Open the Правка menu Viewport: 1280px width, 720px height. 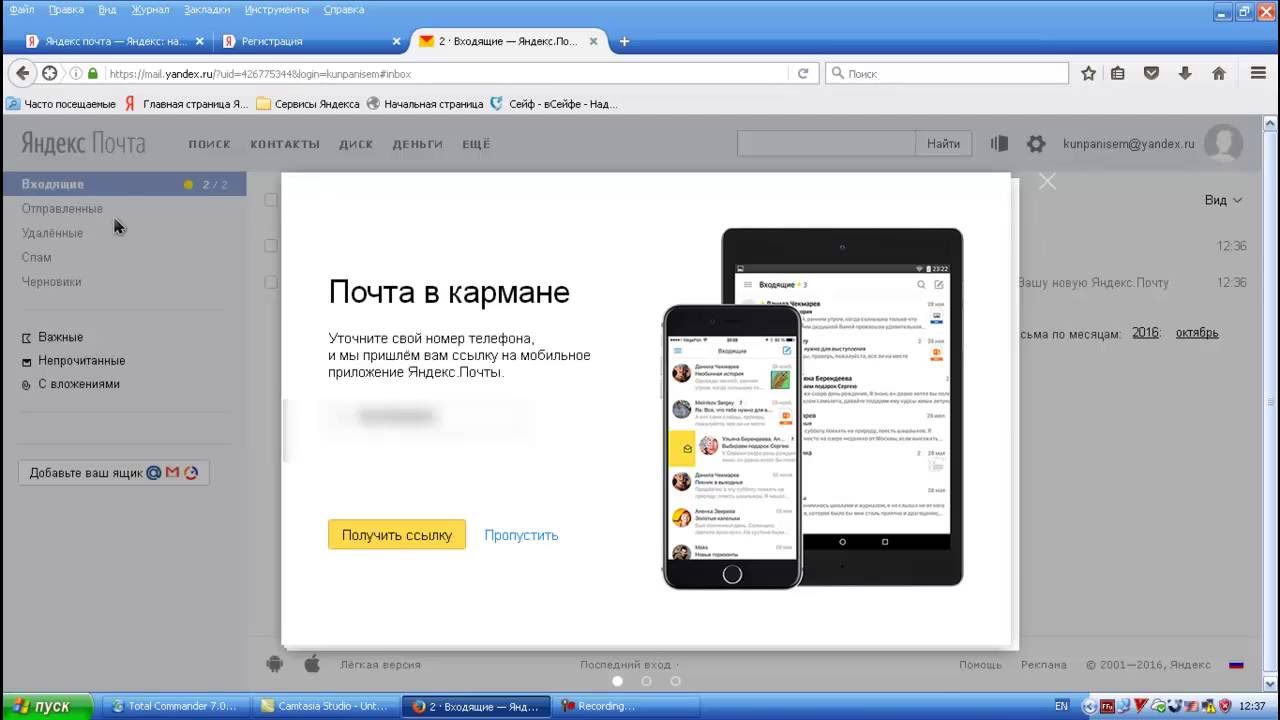click(x=66, y=9)
